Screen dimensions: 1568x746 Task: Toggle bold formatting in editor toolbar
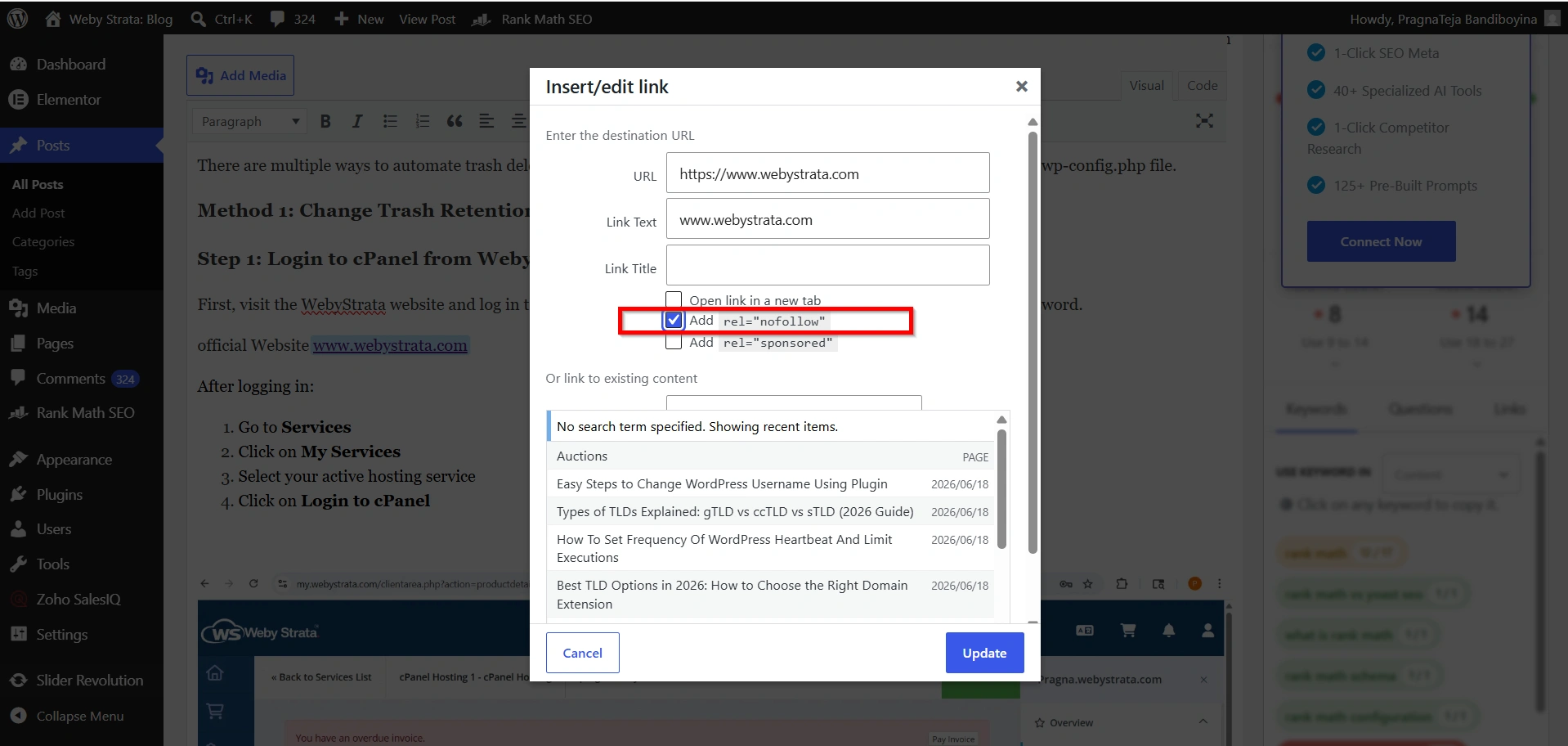point(325,121)
